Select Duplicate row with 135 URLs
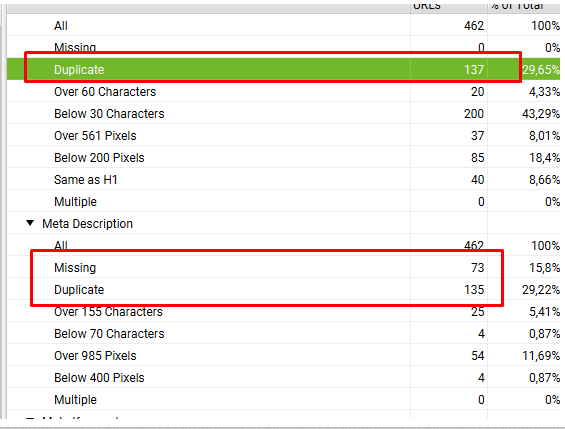The width and height of the screenshot is (565, 429). point(283,289)
